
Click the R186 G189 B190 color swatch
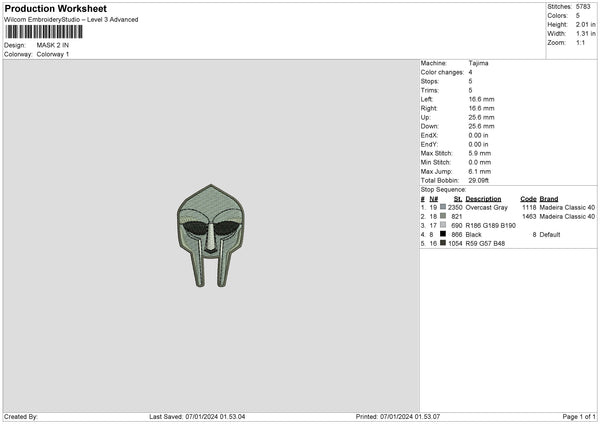(443, 225)
